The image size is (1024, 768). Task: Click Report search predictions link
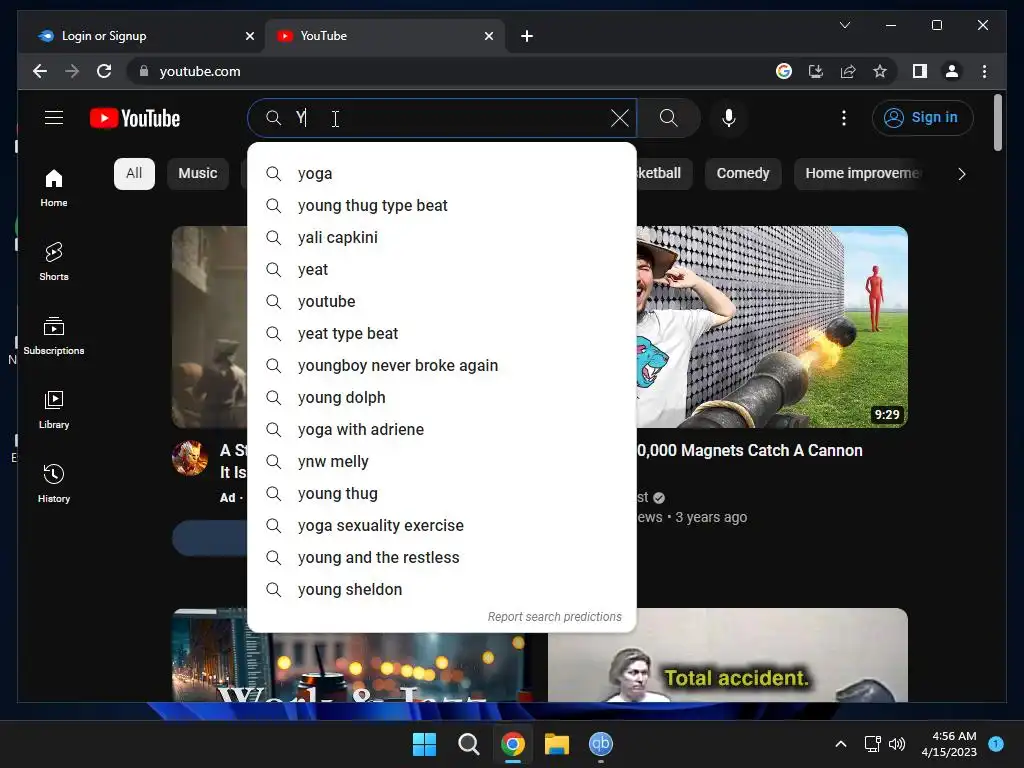click(554, 616)
